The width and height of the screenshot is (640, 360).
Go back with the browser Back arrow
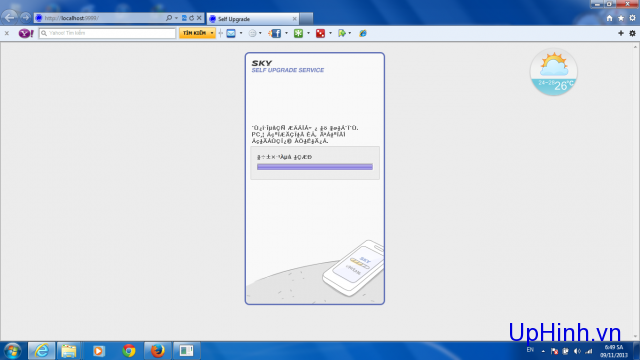[9, 18]
